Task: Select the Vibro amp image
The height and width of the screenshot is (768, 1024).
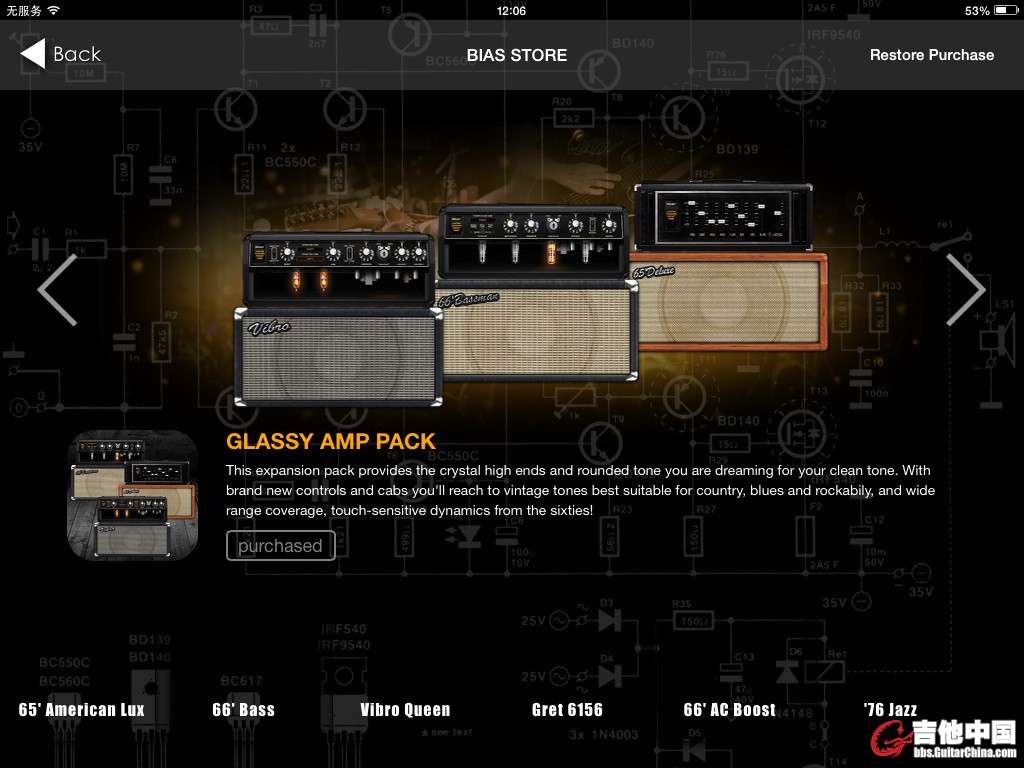Action: pyautogui.click(x=339, y=320)
